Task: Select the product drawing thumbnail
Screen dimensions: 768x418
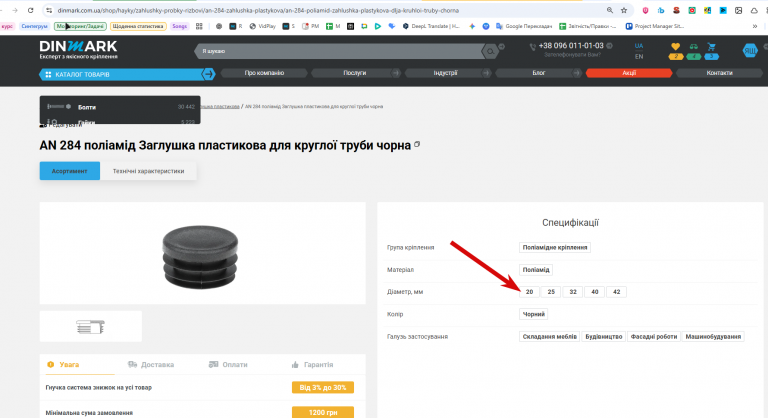Action: 91,326
